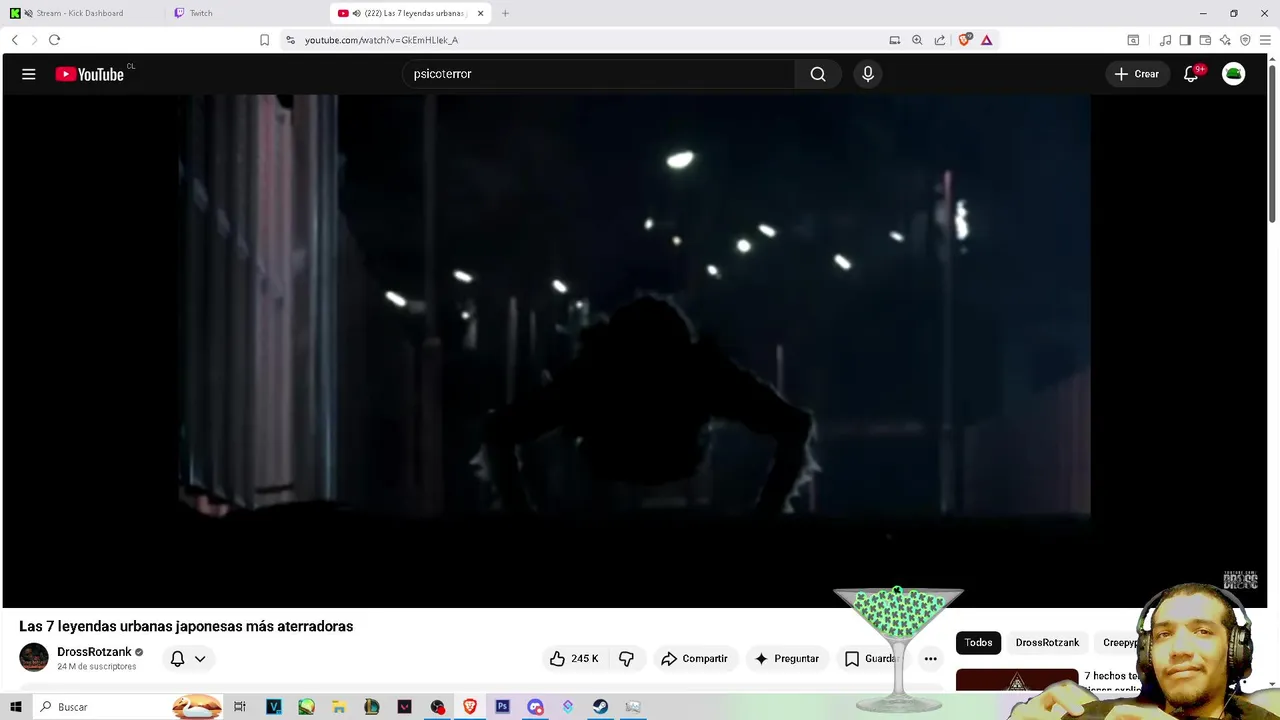Viewport: 1280px width, 720px height.
Task: Close the YouTube video tab
Action: pyautogui.click(x=481, y=13)
